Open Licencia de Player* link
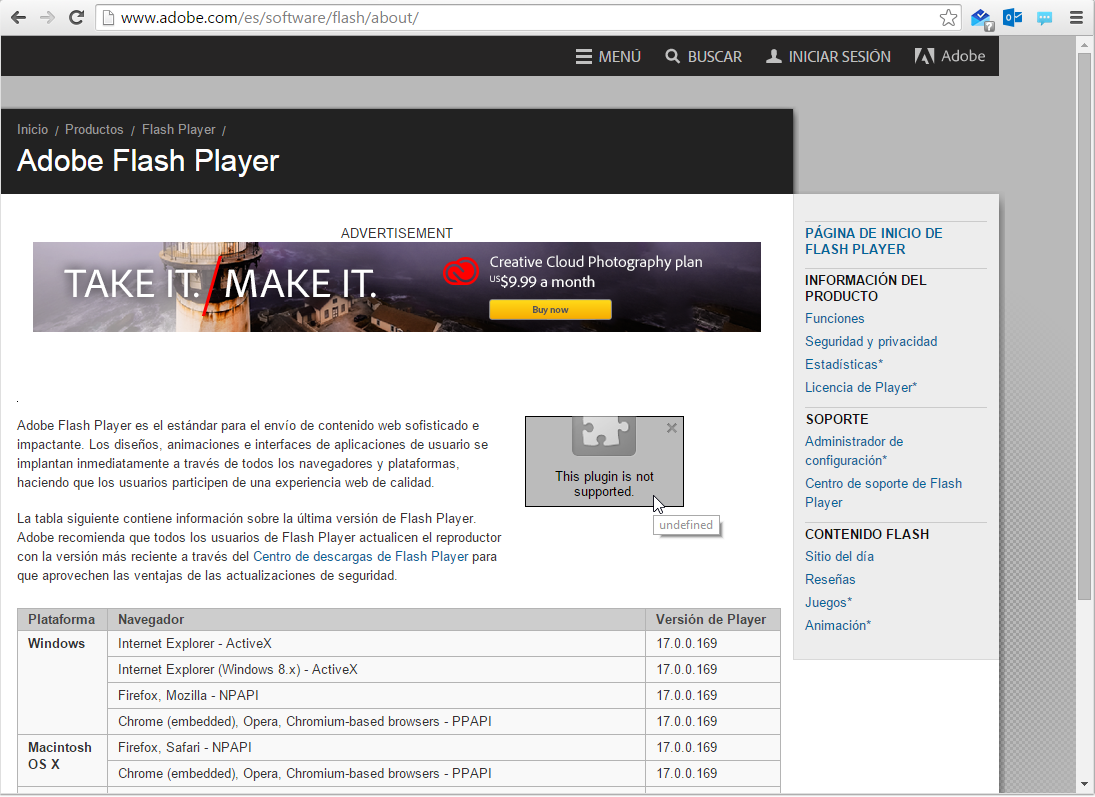This screenshot has height=797, width=1095. [861, 388]
